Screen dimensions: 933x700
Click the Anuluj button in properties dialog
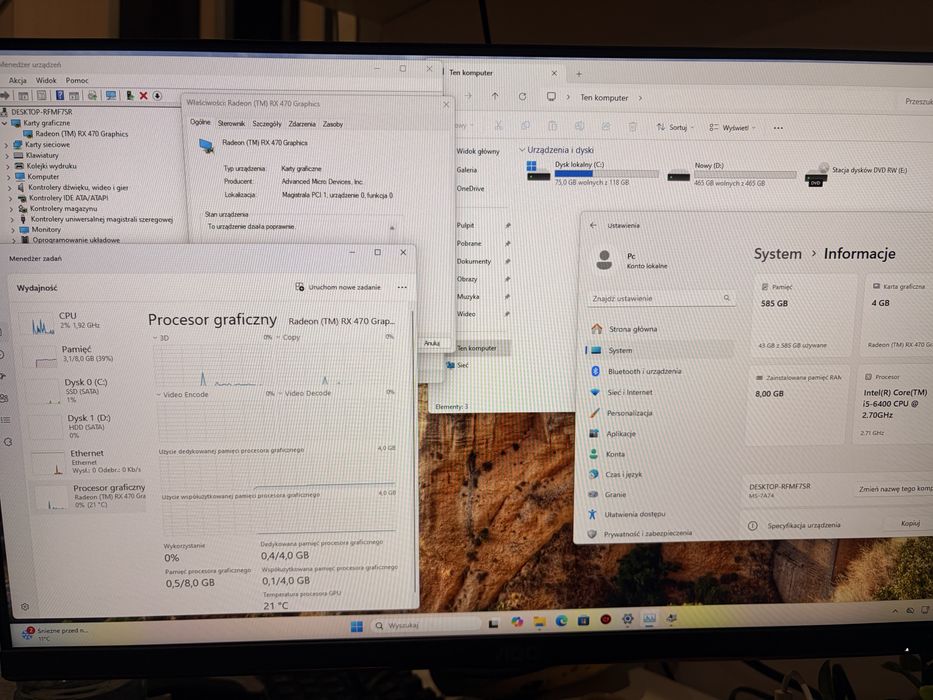[432, 343]
